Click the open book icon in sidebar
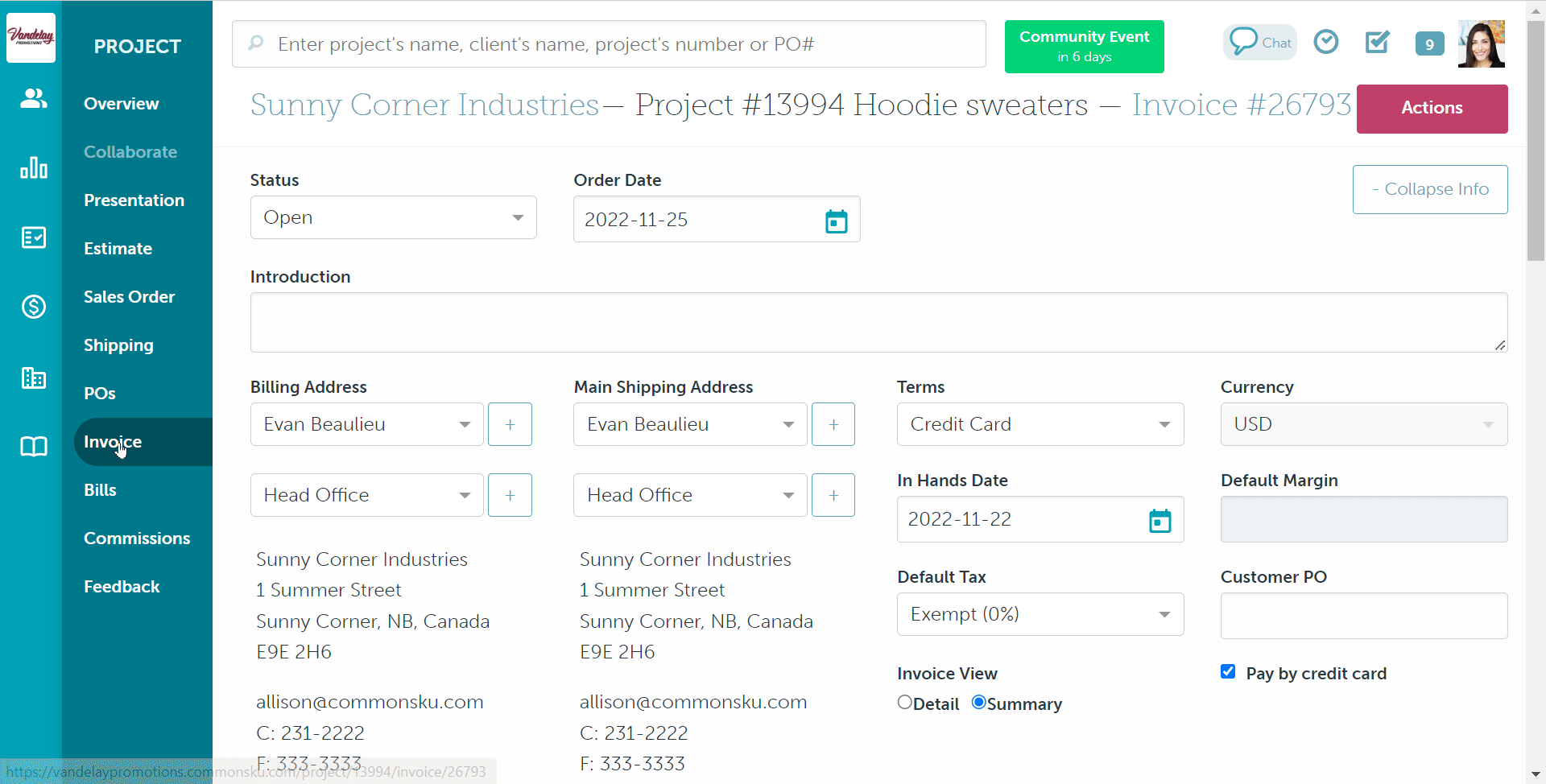This screenshot has height=784, width=1546. [33, 447]
